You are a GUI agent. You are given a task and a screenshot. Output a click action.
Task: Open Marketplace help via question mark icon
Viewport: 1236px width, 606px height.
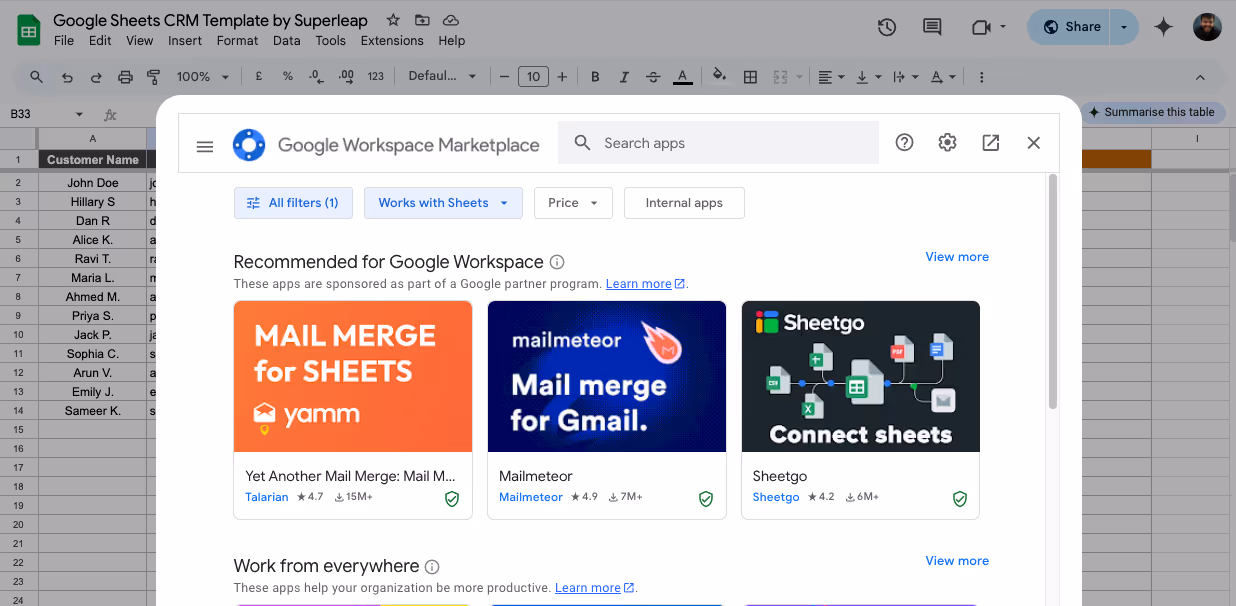pyautogui.click(x=904, y=143)
